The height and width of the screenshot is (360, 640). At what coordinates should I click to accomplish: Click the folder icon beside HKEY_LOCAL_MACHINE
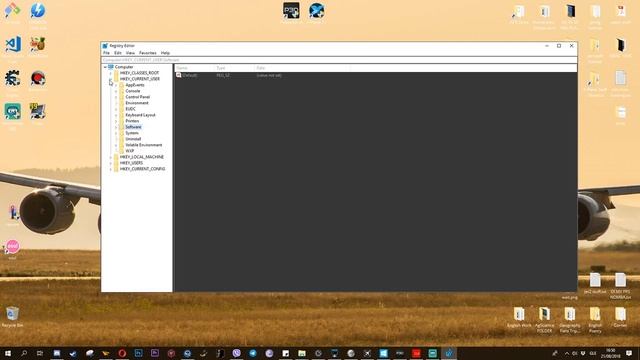point(116,157)
